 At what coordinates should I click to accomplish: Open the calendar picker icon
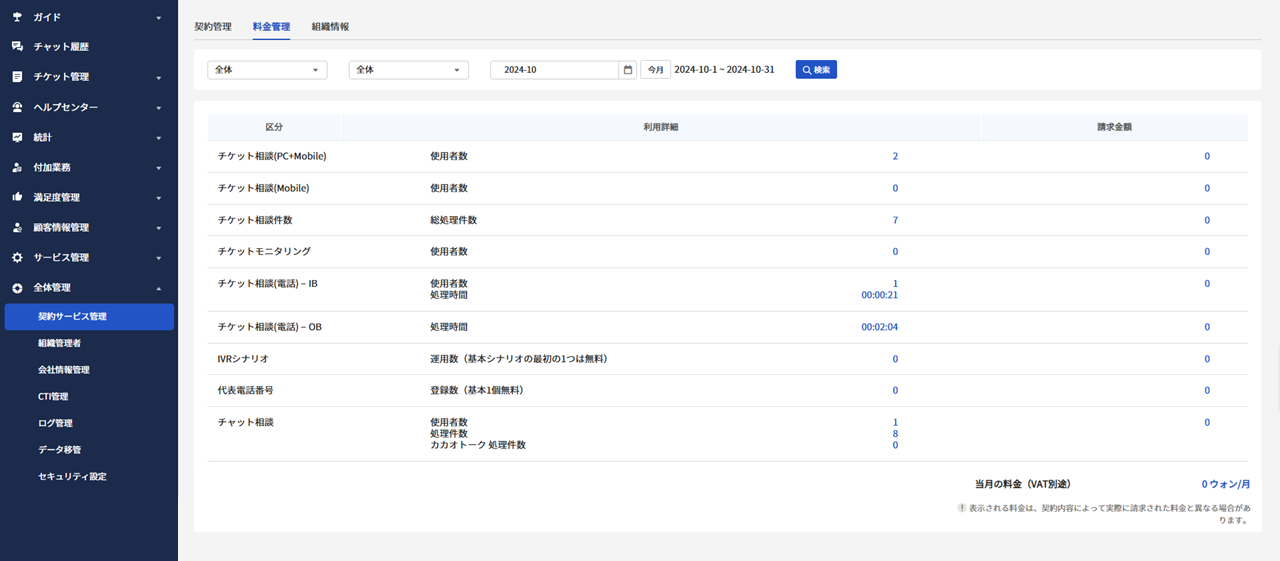628,70
